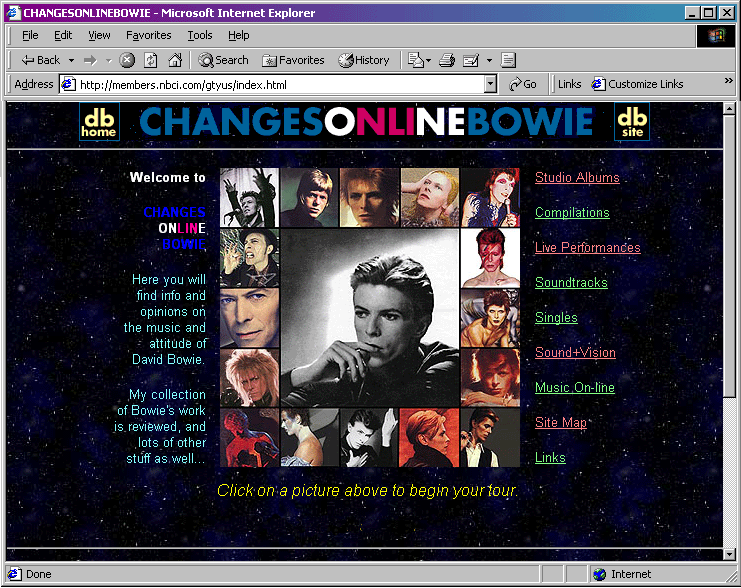The width and height of the screenshot is (741, 588).
Task: Open the Favorites menu
Action: click(x=148, y=35)
